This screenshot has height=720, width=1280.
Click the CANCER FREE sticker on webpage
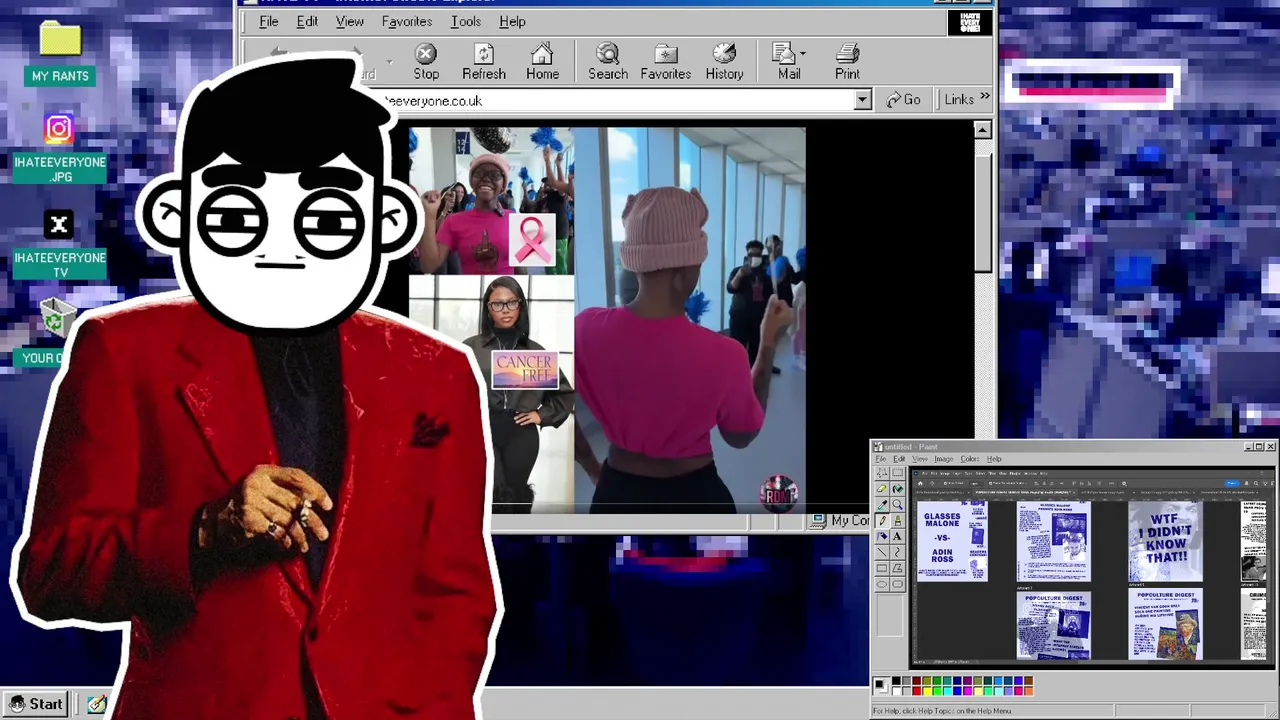click(525, 369)
